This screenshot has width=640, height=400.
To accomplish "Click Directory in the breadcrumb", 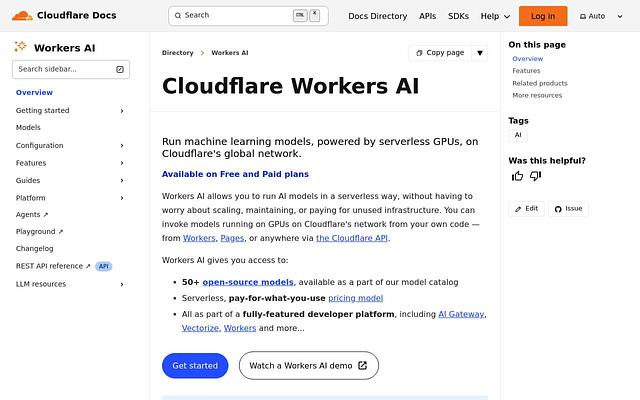I will (178, 53).
